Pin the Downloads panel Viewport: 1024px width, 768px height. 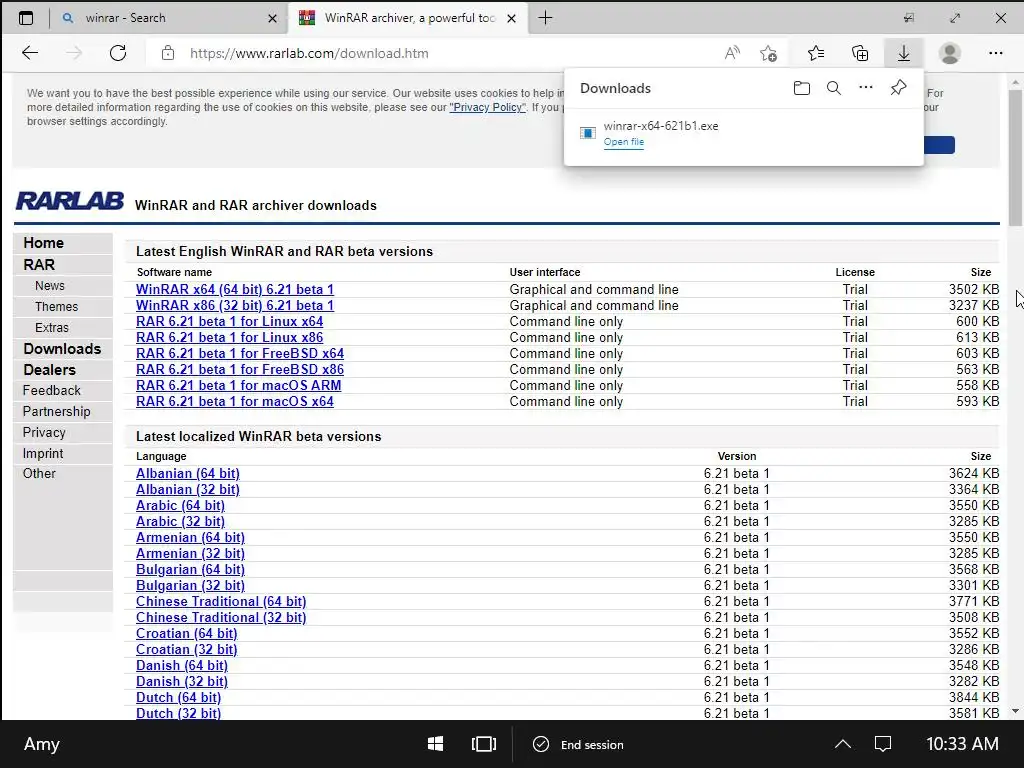pyautogui.click(x=899, y=88)
